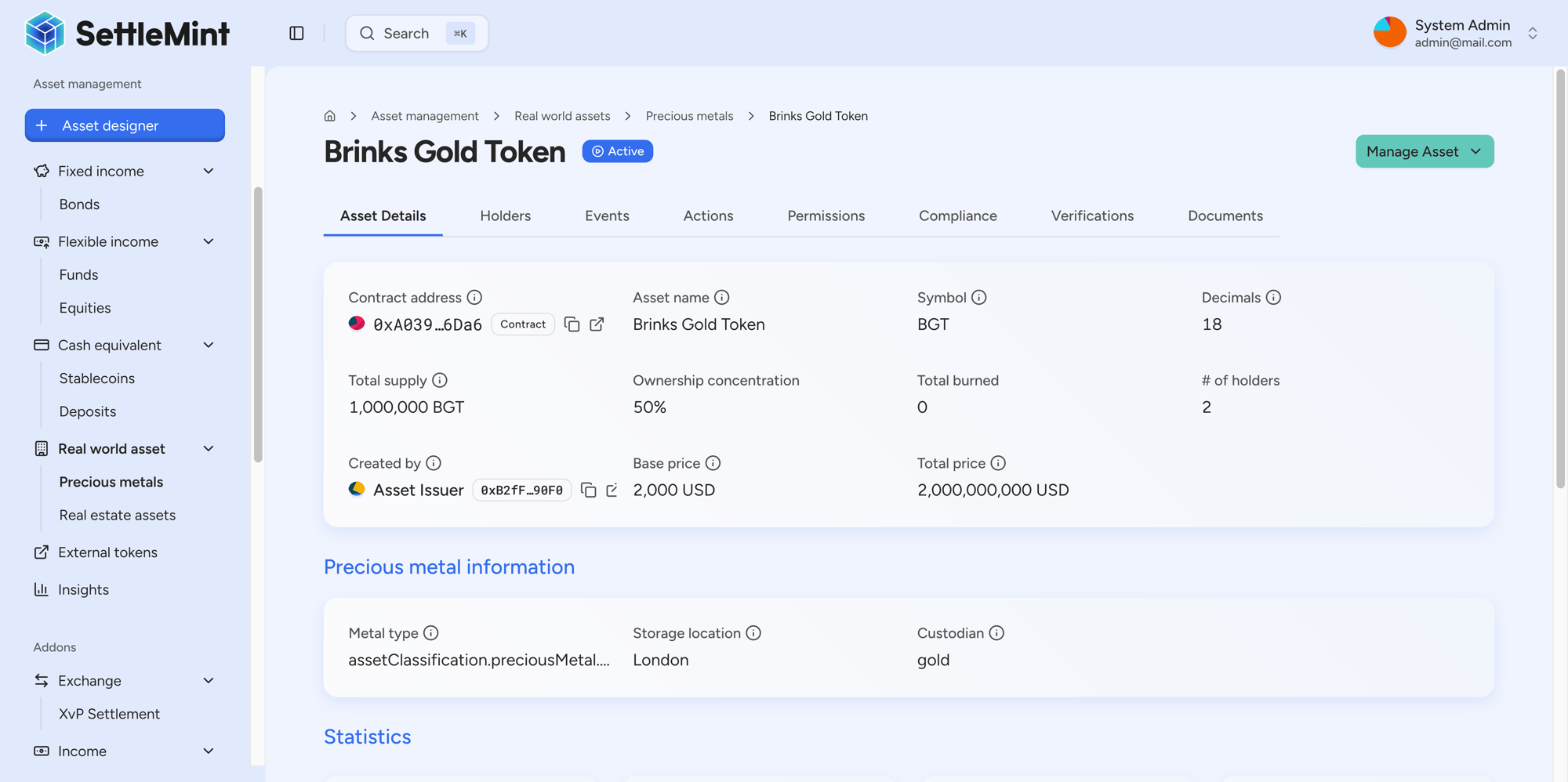Collapse the Cash equivalent section
This screenshot has height=782, width=1568.
(208, 345)
